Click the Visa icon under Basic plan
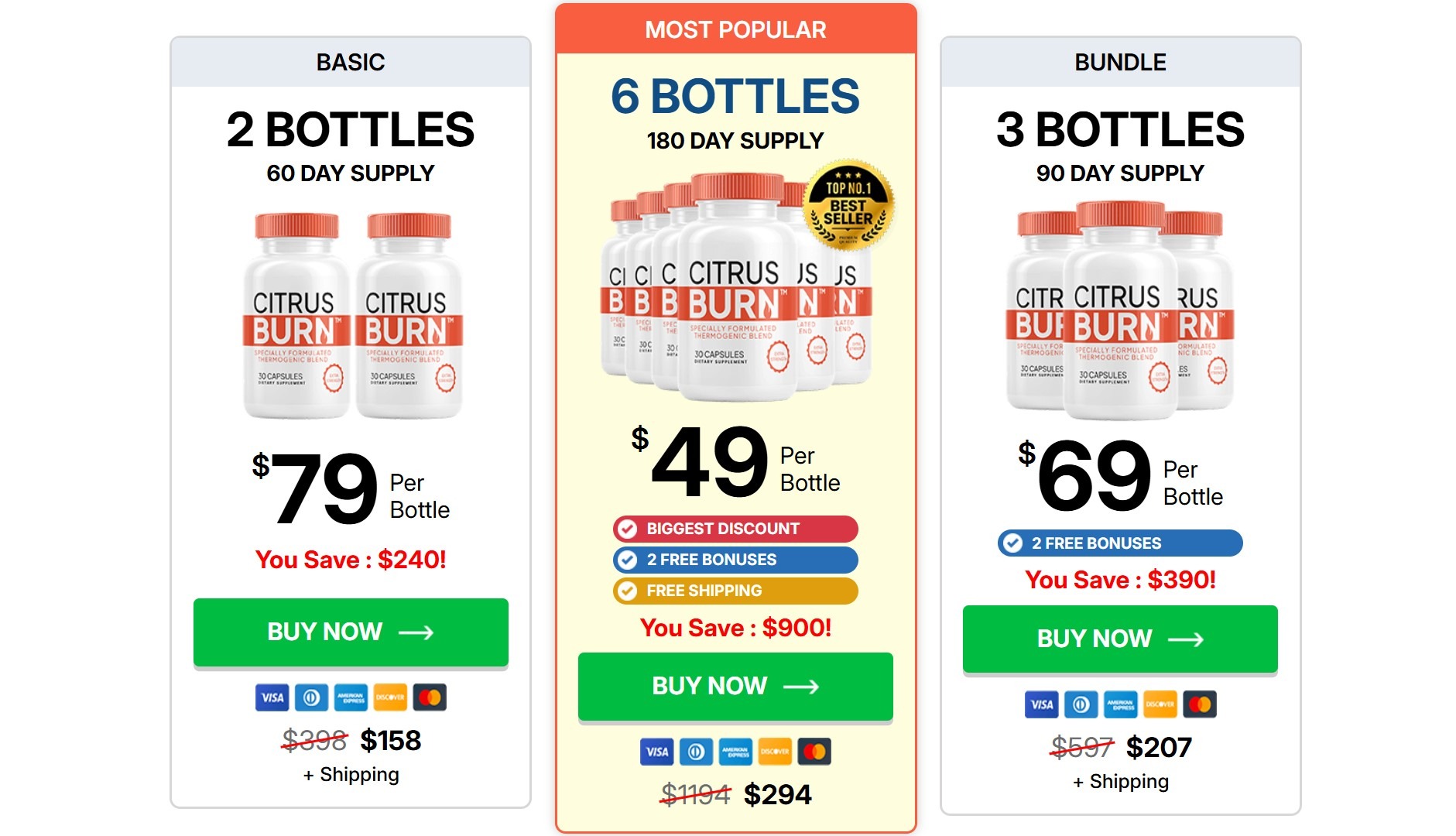The height and width of the screenshot is (836, 1456). [272, 697]
